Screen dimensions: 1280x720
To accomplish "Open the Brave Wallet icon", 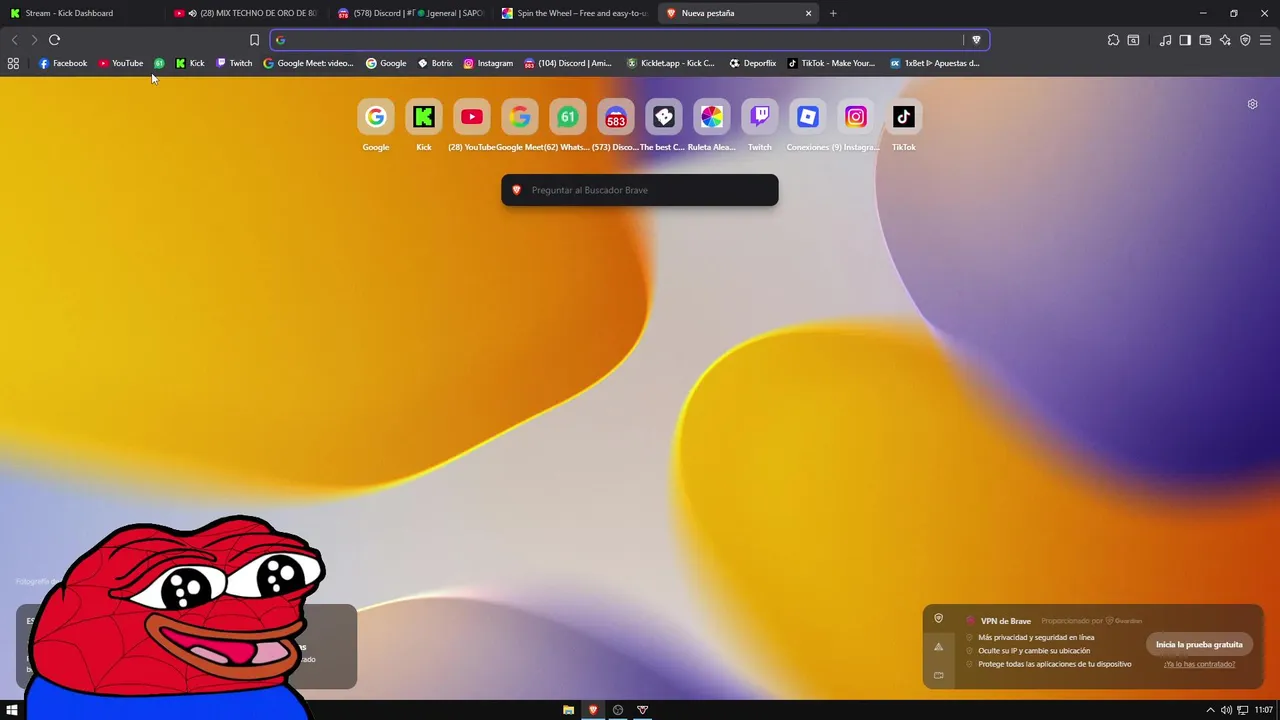I will pyautogui.click(x=1205, y=40).
